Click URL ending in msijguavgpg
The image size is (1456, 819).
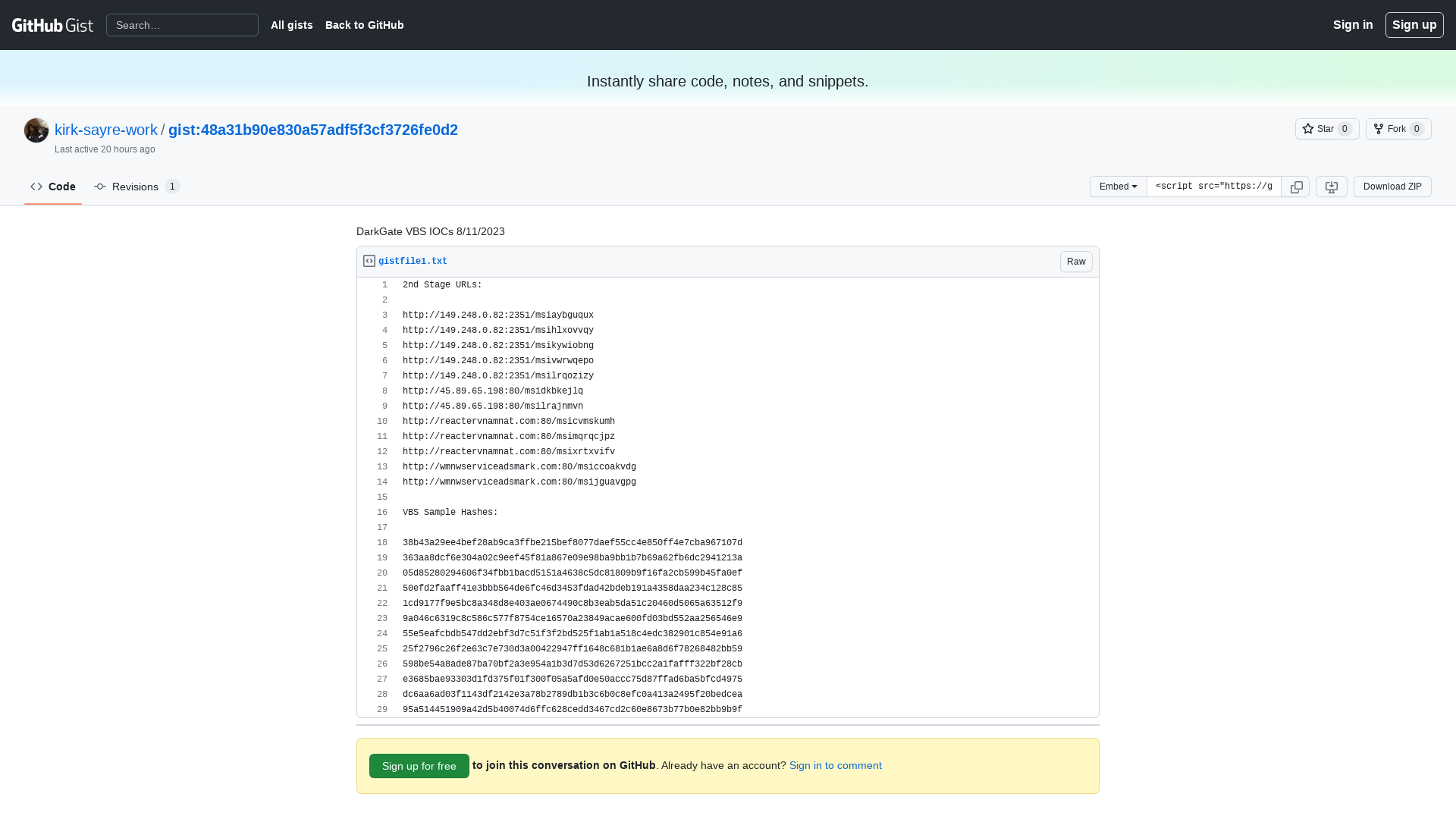519,482
